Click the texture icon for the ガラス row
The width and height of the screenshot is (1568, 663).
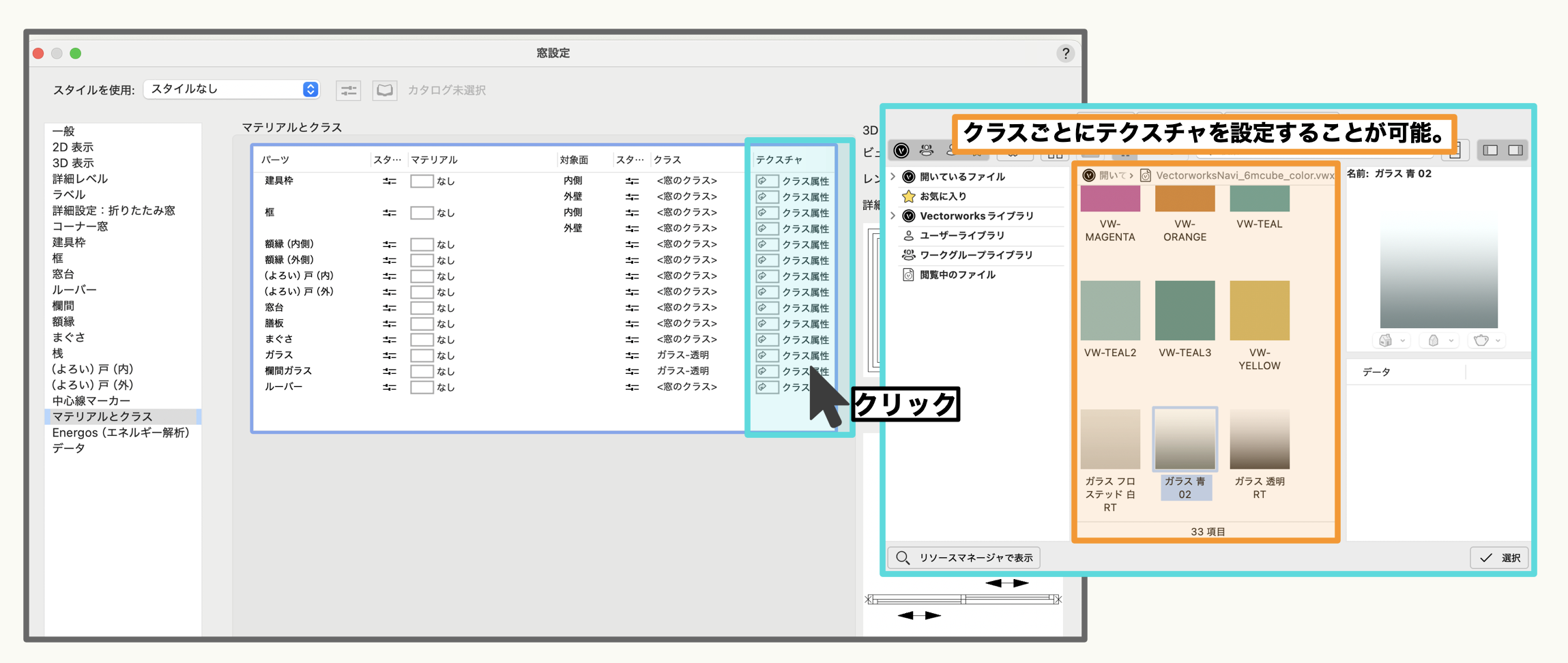pos(766,355)
